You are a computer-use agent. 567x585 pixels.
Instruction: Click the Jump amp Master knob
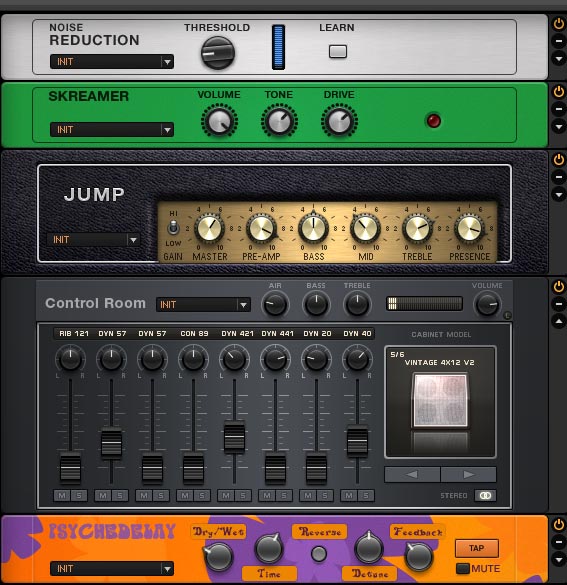[209, 228]
